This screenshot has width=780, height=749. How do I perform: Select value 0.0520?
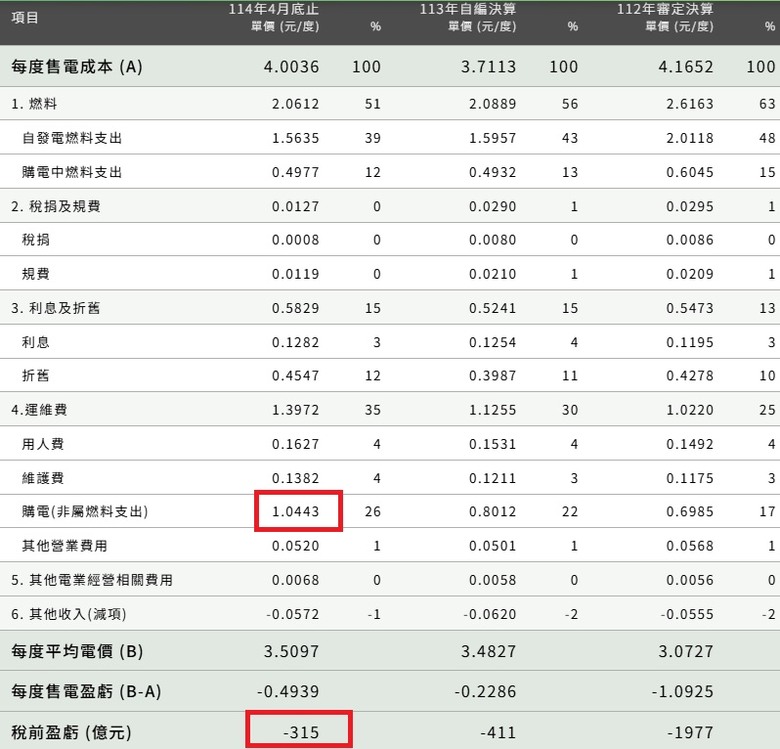(x=295, y=546)
